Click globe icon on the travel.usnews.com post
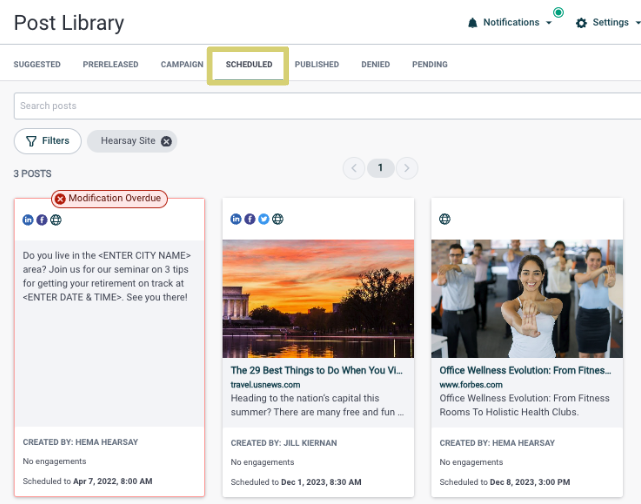Viewport: 641px width, 504px height. click(x=277, y=219)
